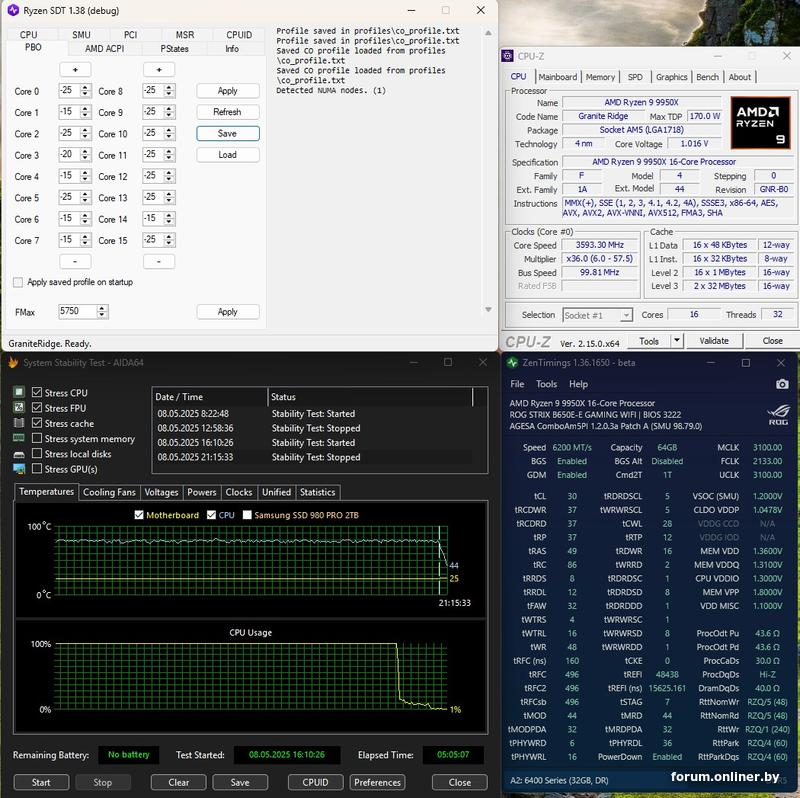Image resolution: width=800 pixels, height=798 pixels.
Task: Click the AIDA64 flame icon in title bar
Action: [13, 363]
